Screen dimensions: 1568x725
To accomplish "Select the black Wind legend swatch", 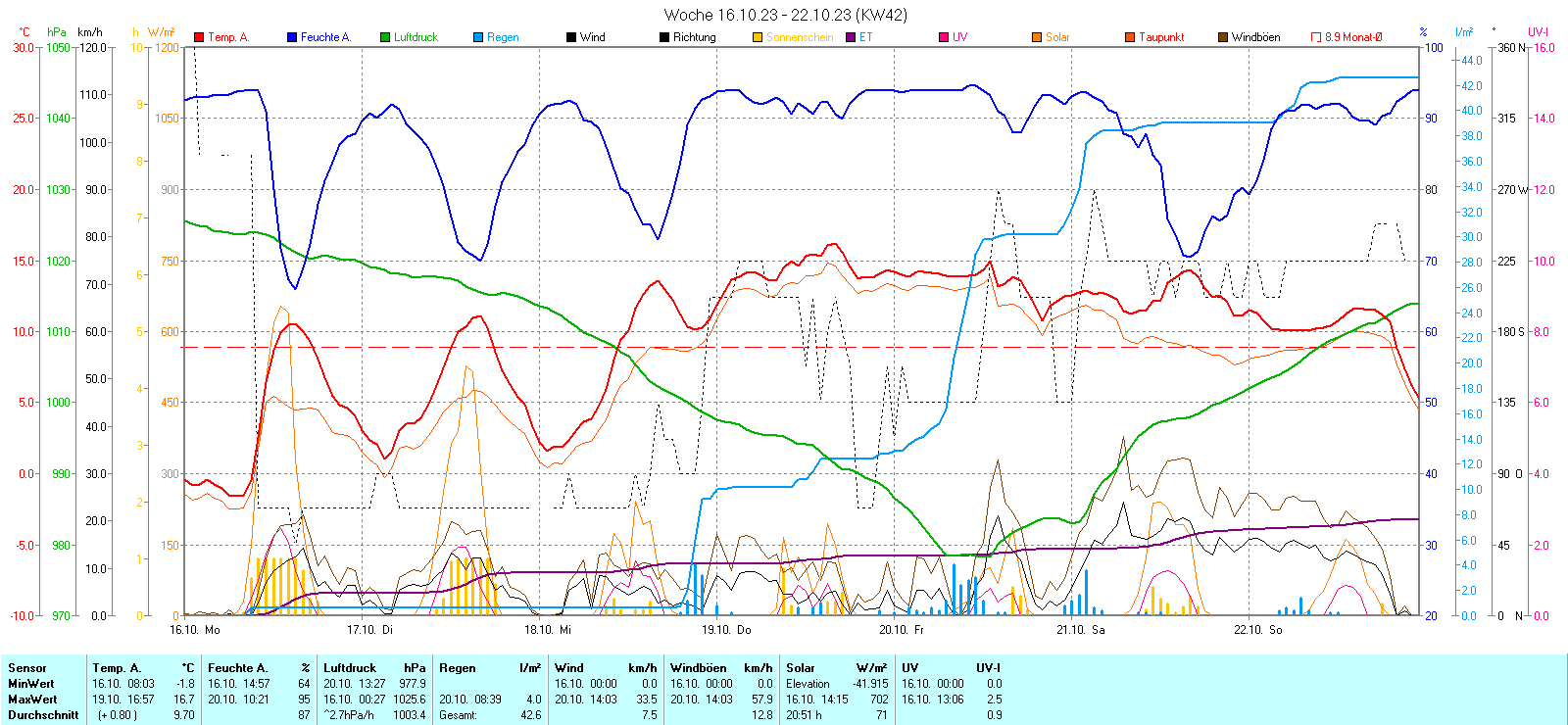I will [x=571, y=37].
